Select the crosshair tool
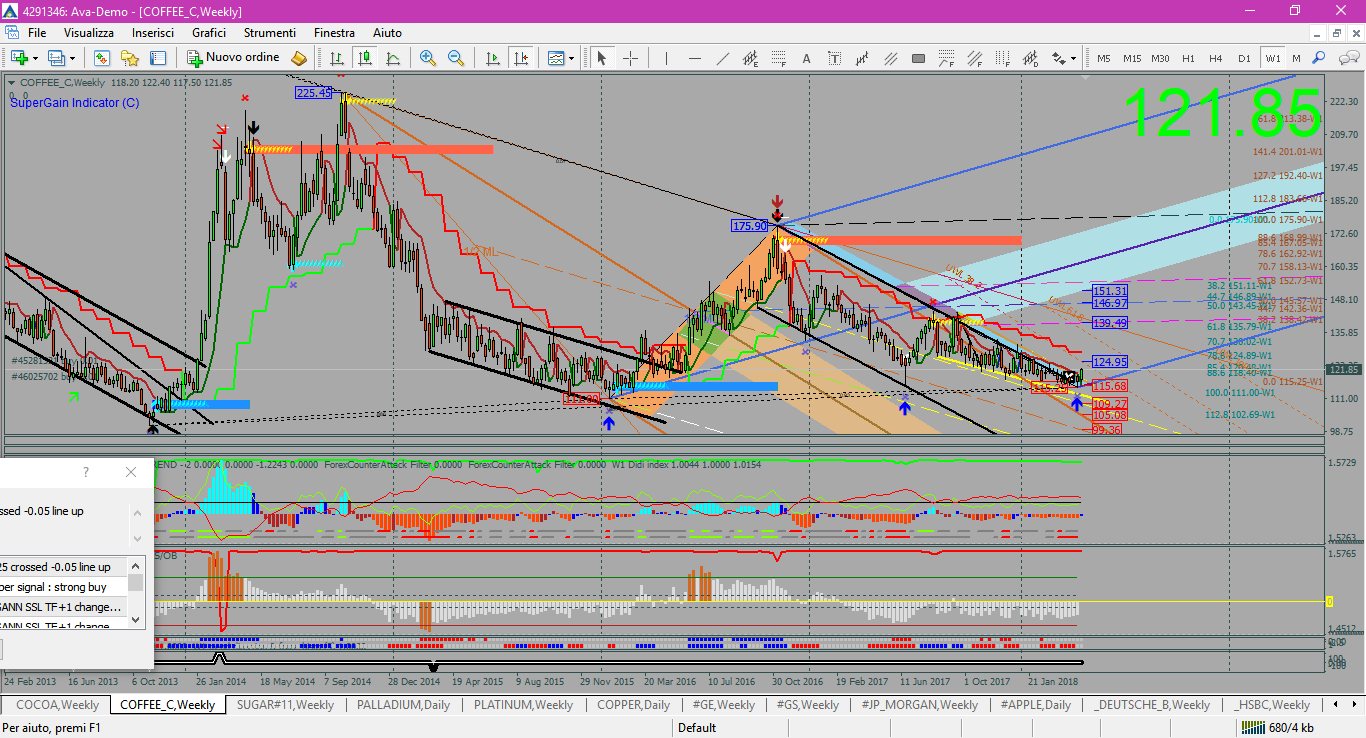This screenshot has width=1366, height=738. click(x=630, y=58)
